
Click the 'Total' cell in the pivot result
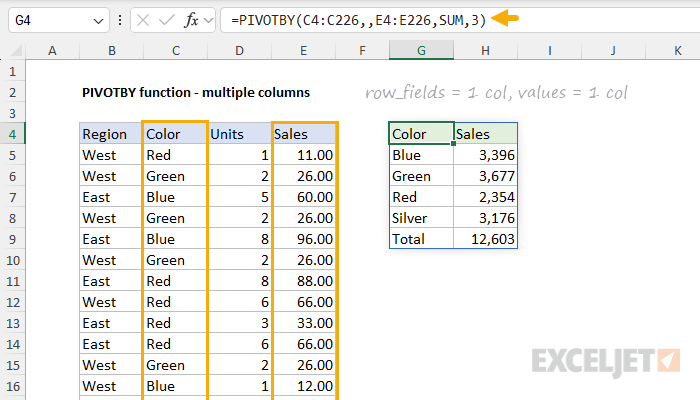tap(421, 239)
